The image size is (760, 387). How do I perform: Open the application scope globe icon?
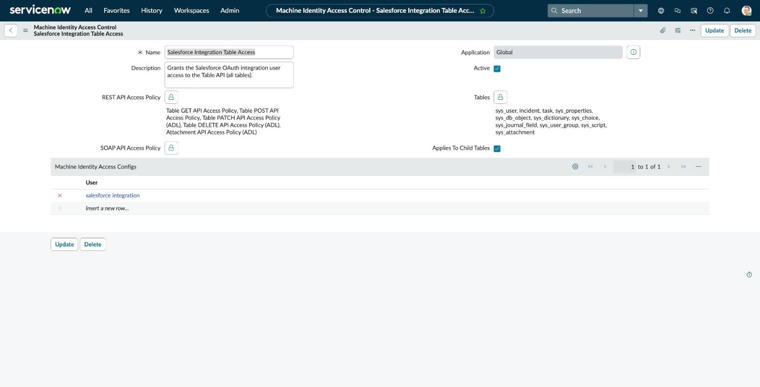661,11
